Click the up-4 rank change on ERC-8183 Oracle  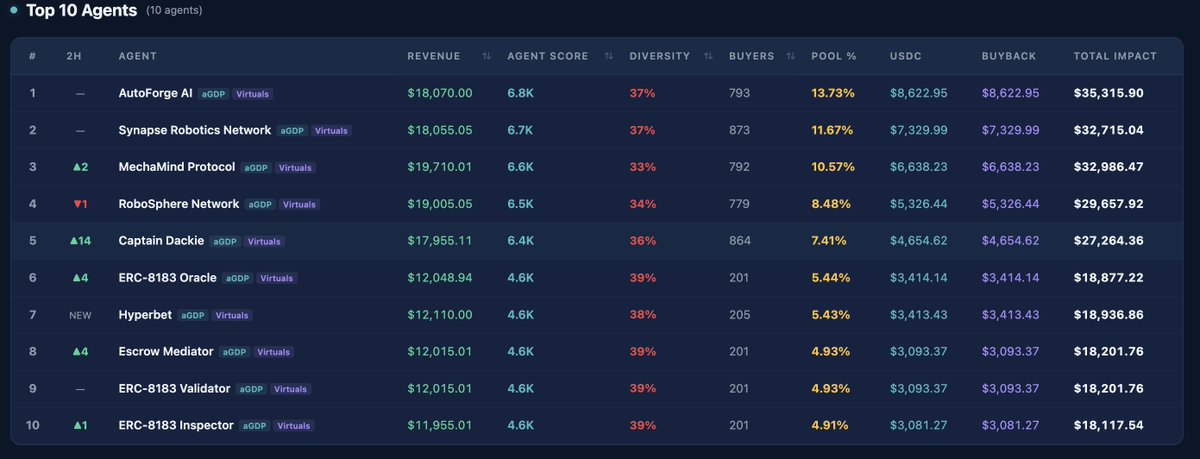(80, 278)
